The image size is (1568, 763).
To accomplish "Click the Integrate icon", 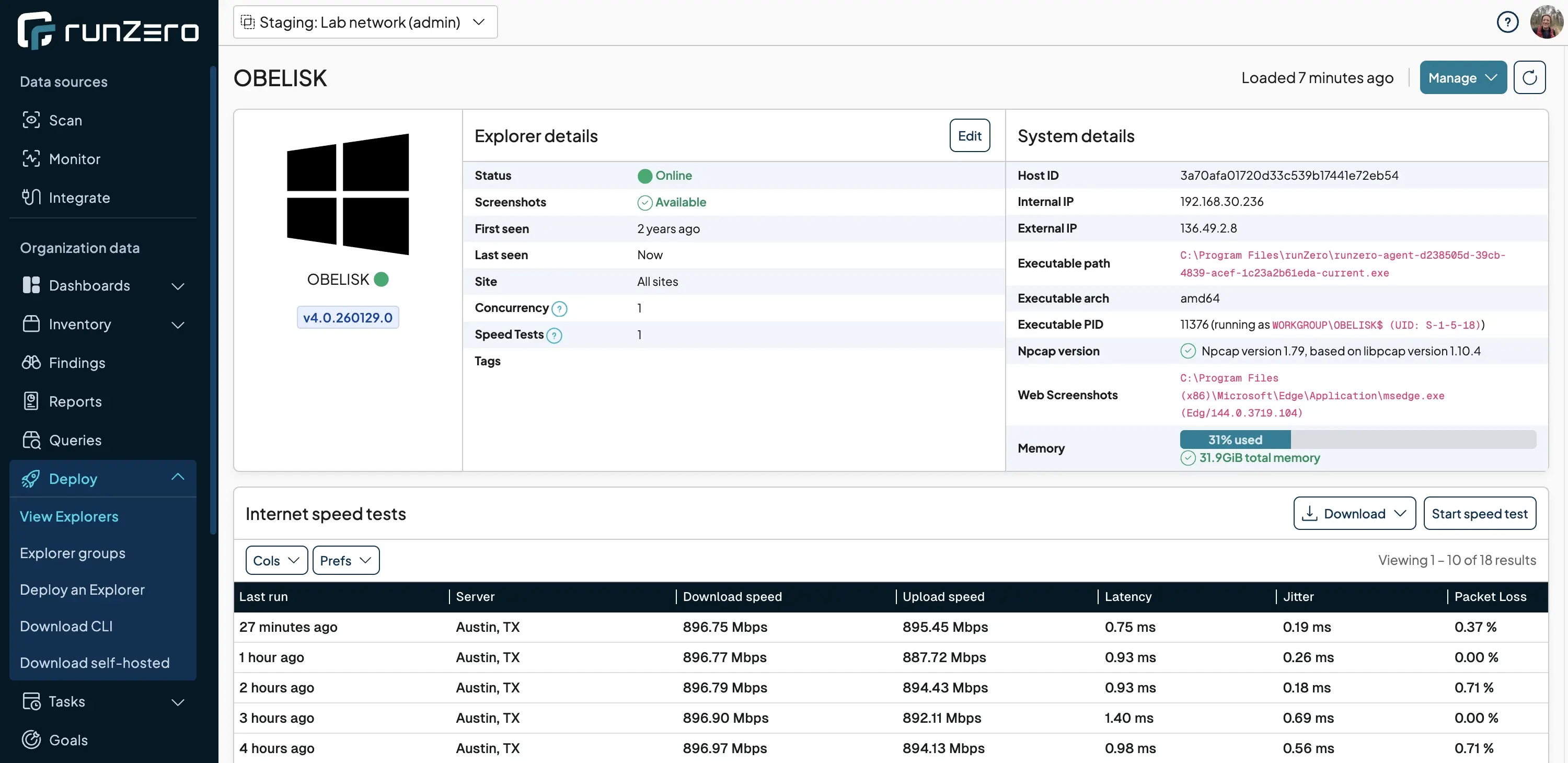I will (x=31, y=196).
